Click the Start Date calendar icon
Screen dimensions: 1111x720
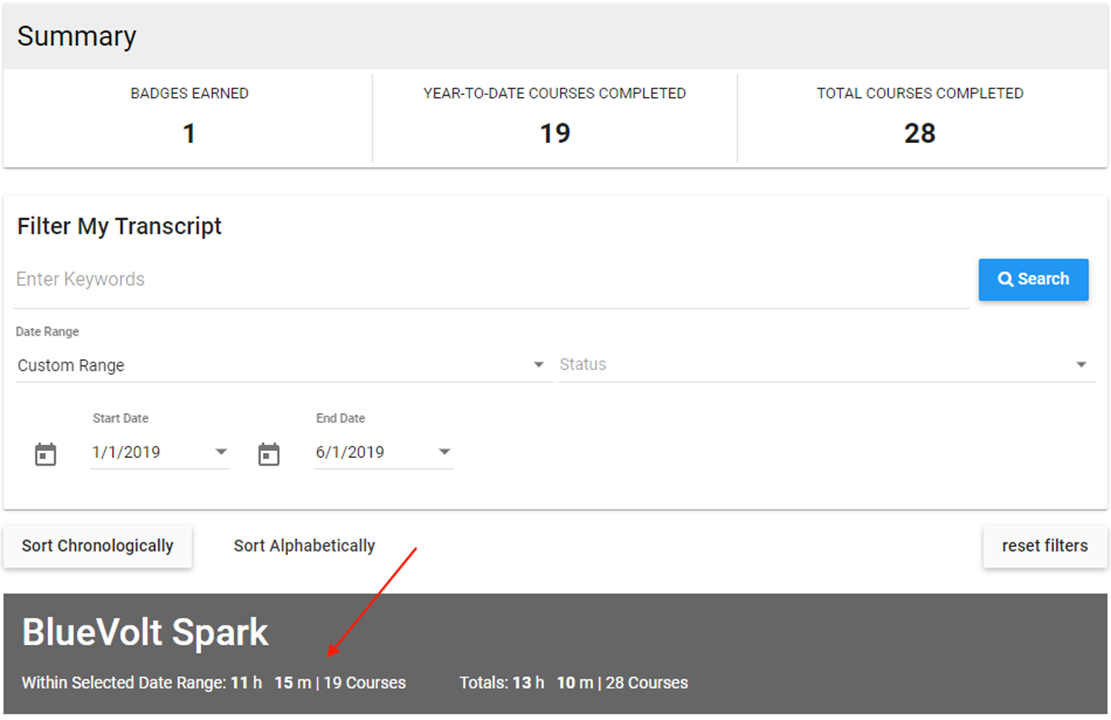45,454
